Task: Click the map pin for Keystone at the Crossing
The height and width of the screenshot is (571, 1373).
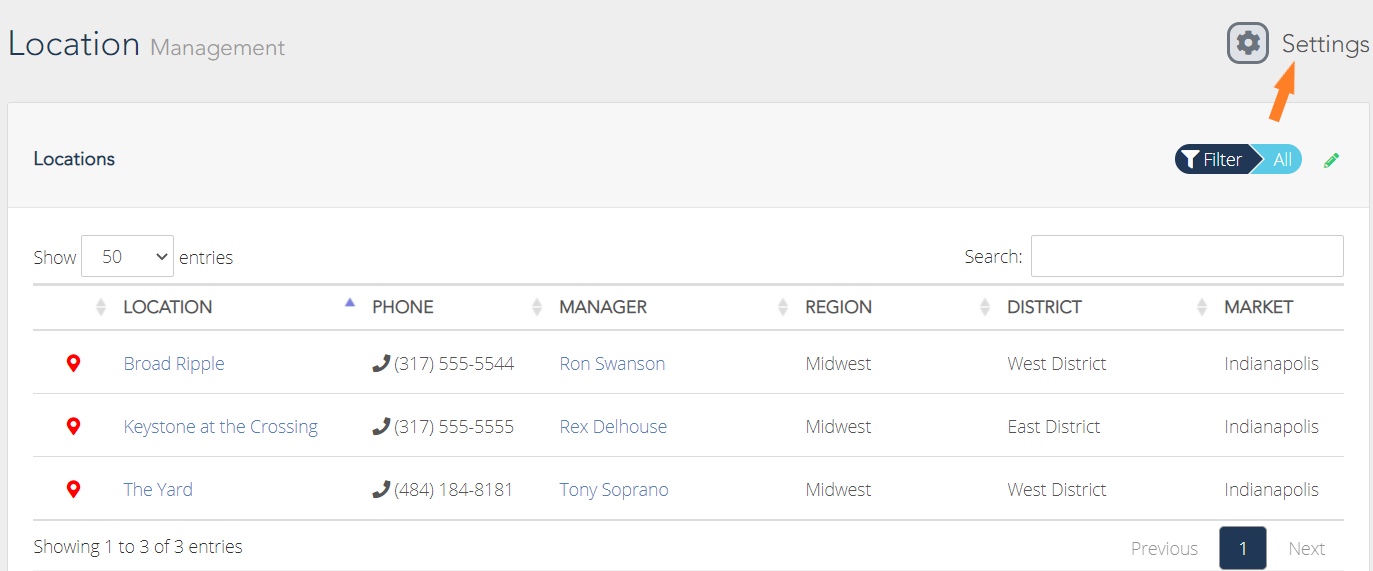Action: tap(73, 426)
